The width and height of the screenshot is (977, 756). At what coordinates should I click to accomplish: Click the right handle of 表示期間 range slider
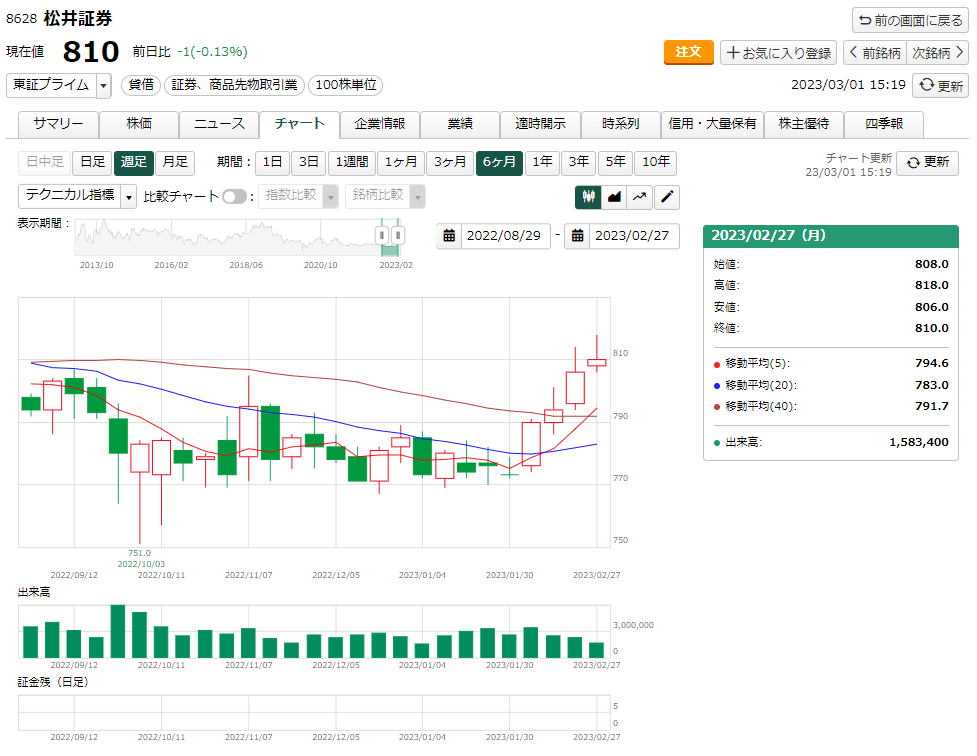coord(397,235)
